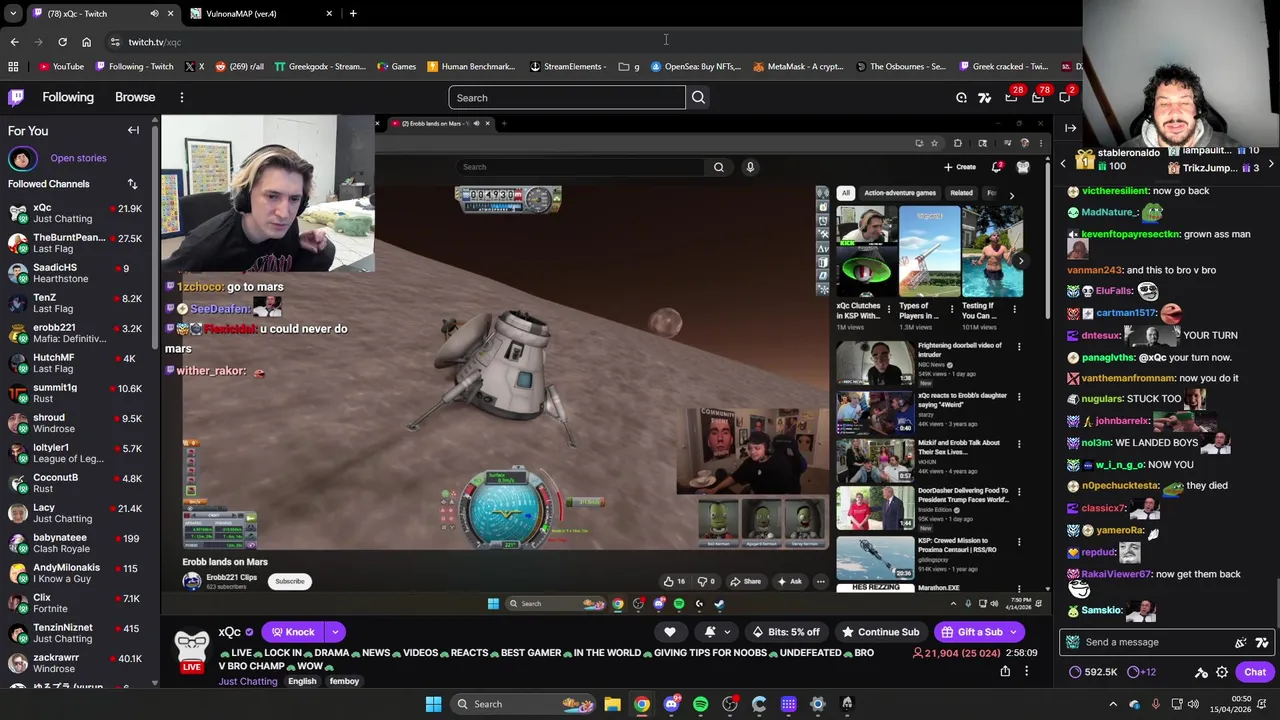Click the magnifier search button on Twitch
Viewport: 1280px width, 720px height.
tap(698, 97)
